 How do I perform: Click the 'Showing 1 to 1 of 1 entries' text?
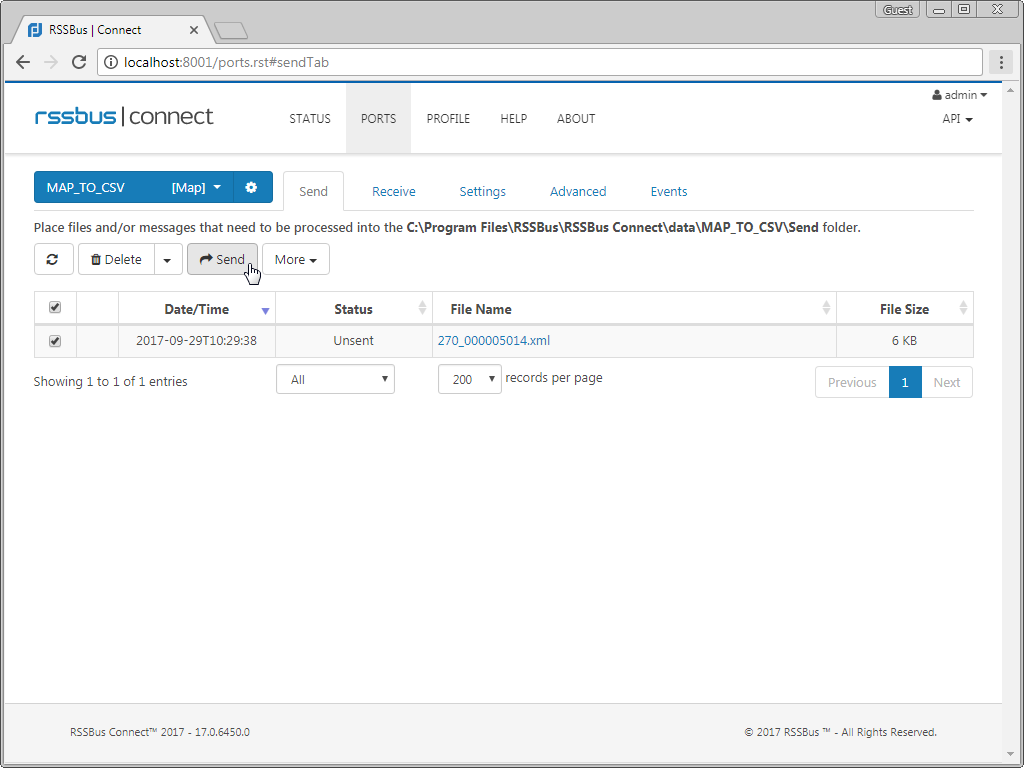(110, 381)
